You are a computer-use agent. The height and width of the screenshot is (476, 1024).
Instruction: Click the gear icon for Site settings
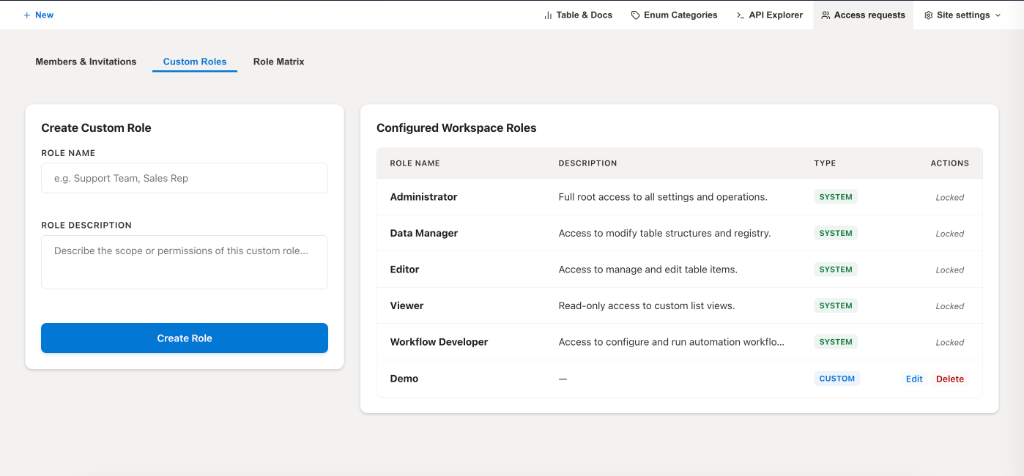pyautogui.click(x=929, y=15)
